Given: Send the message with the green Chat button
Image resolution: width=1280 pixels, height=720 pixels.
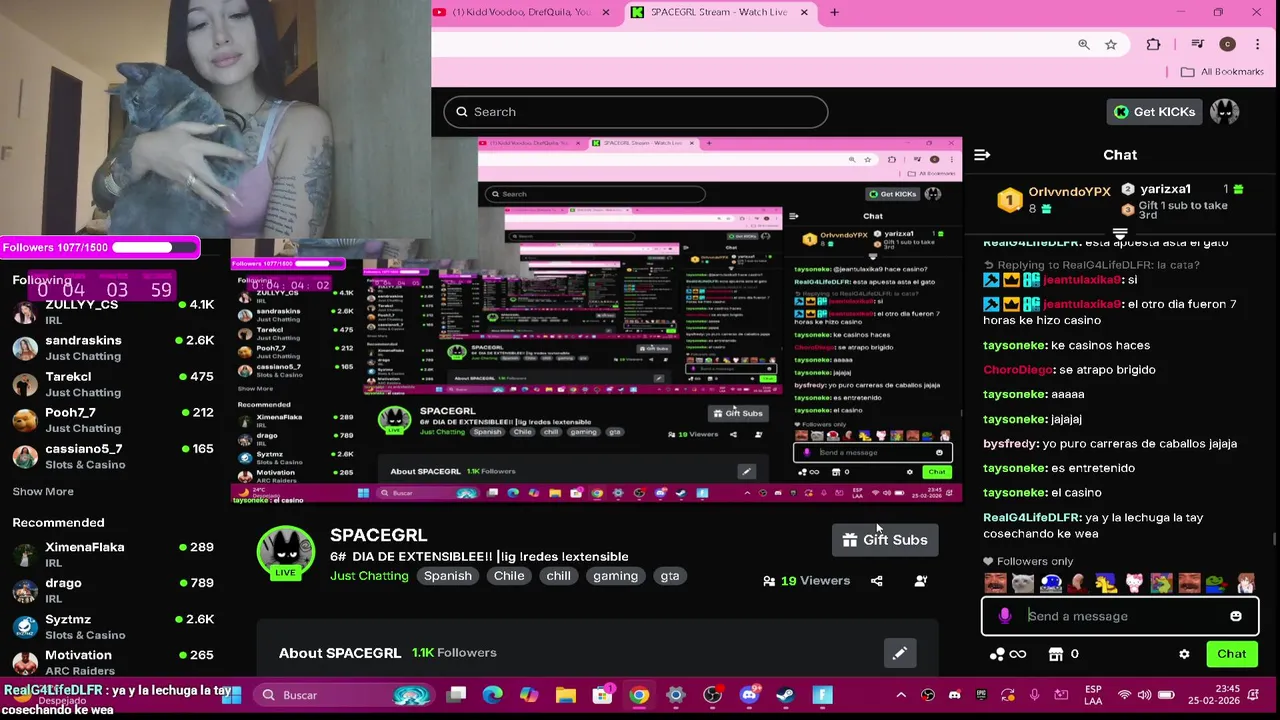Looking at the screenshot, I should (1231, 654).
